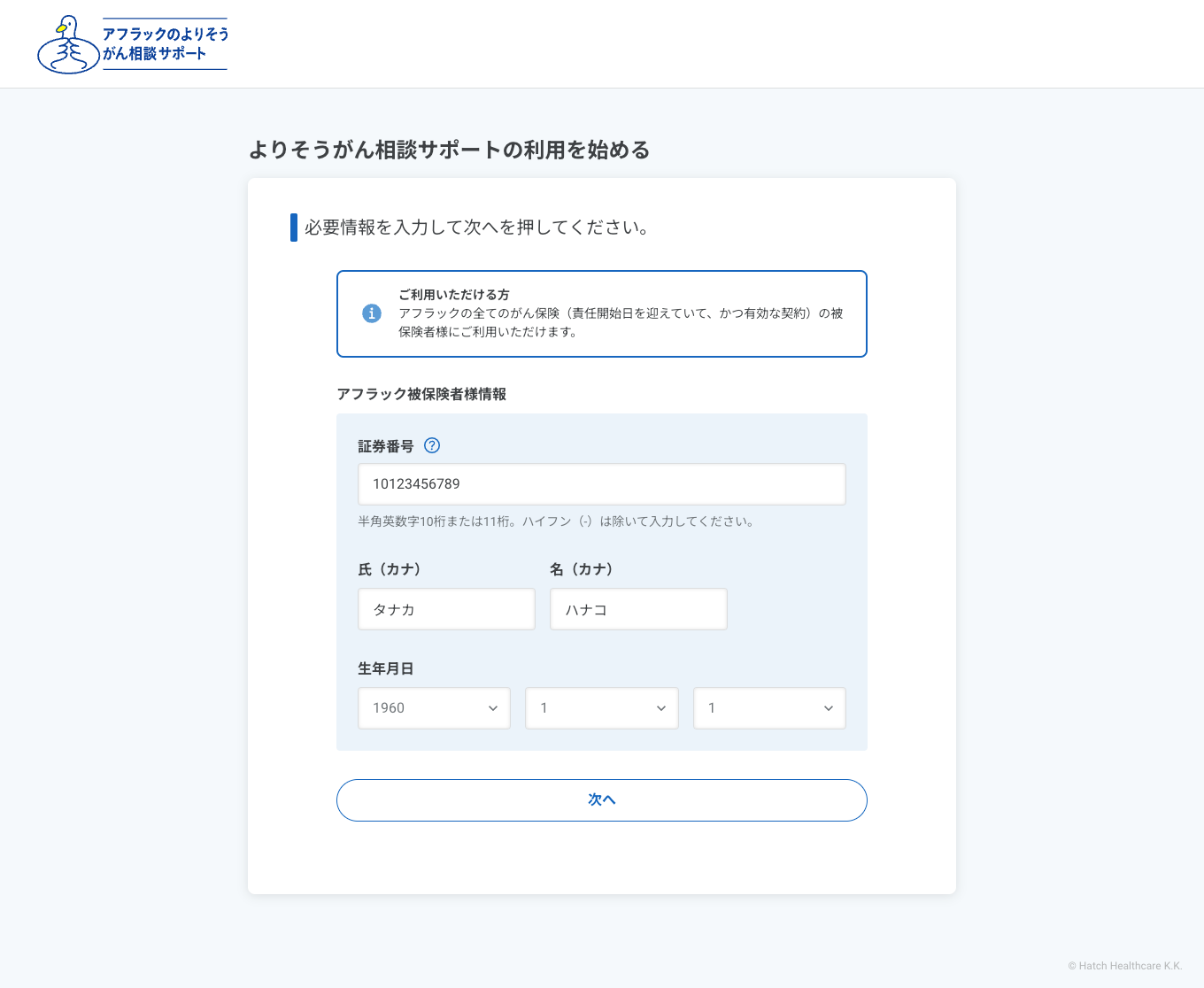Click the 必要情報を入力 instruction text
This screenshot has width=1204, height=988.
coord(475,228)
